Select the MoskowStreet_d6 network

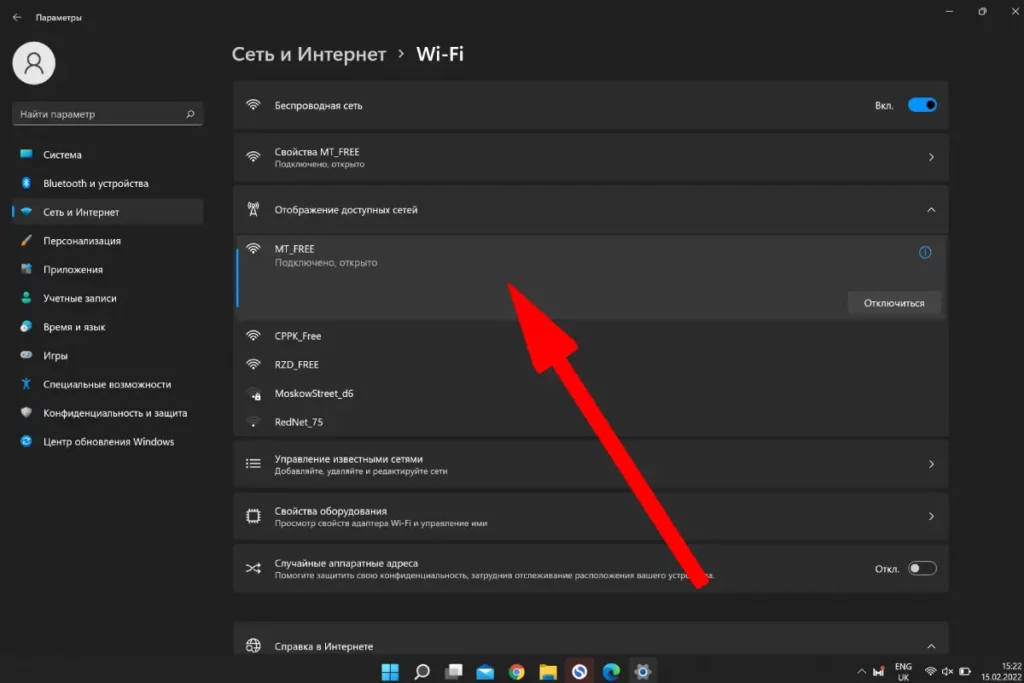590,393
